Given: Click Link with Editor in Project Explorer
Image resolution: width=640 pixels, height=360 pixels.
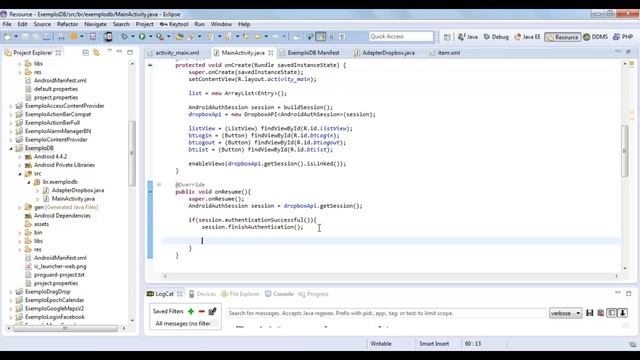Looking at the screenshot, I should click(96, 53).
